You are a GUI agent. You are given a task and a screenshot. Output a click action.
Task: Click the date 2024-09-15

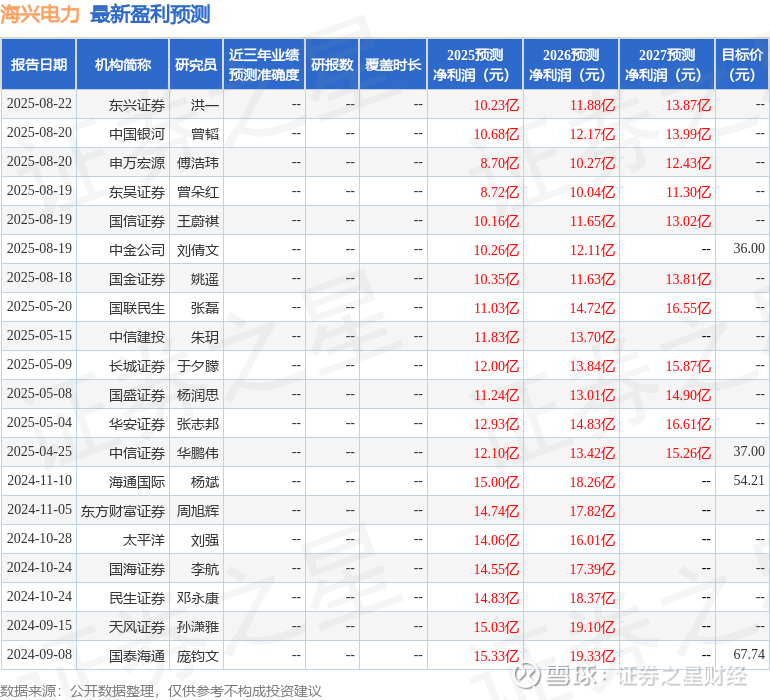(39, 625)
